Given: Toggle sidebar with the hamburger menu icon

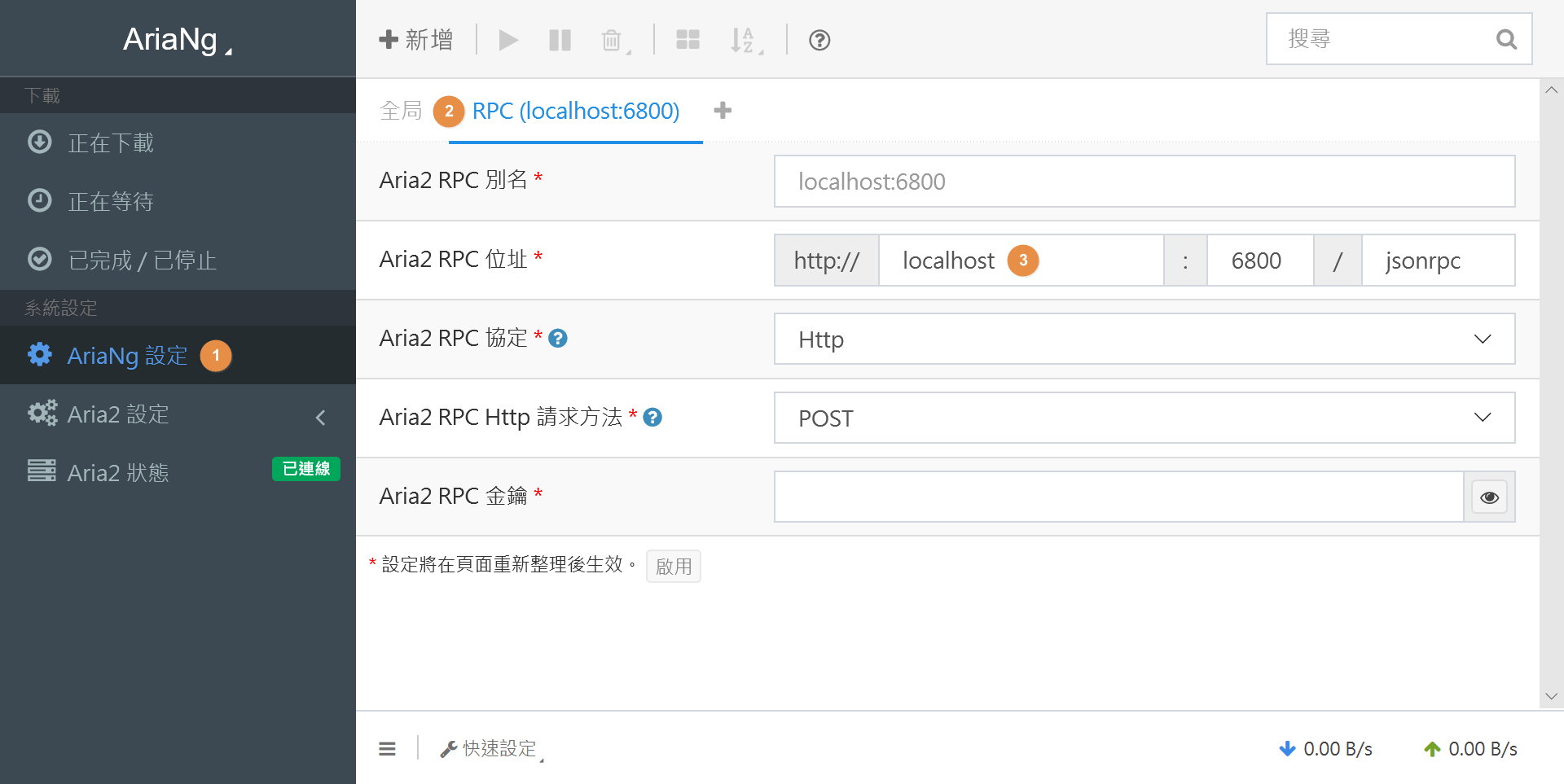Looking at the screenshot, I should (387, 749).
